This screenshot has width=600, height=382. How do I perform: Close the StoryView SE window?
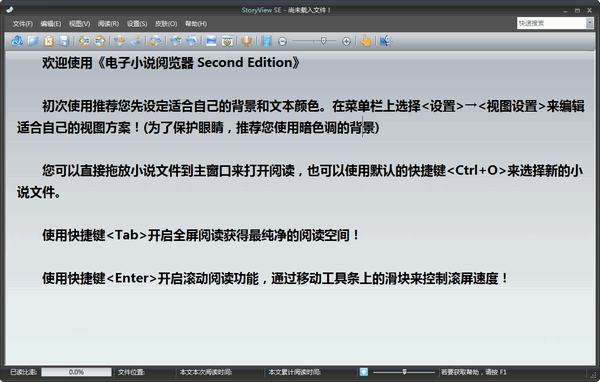pyautogui.click(x=589, y=11)
